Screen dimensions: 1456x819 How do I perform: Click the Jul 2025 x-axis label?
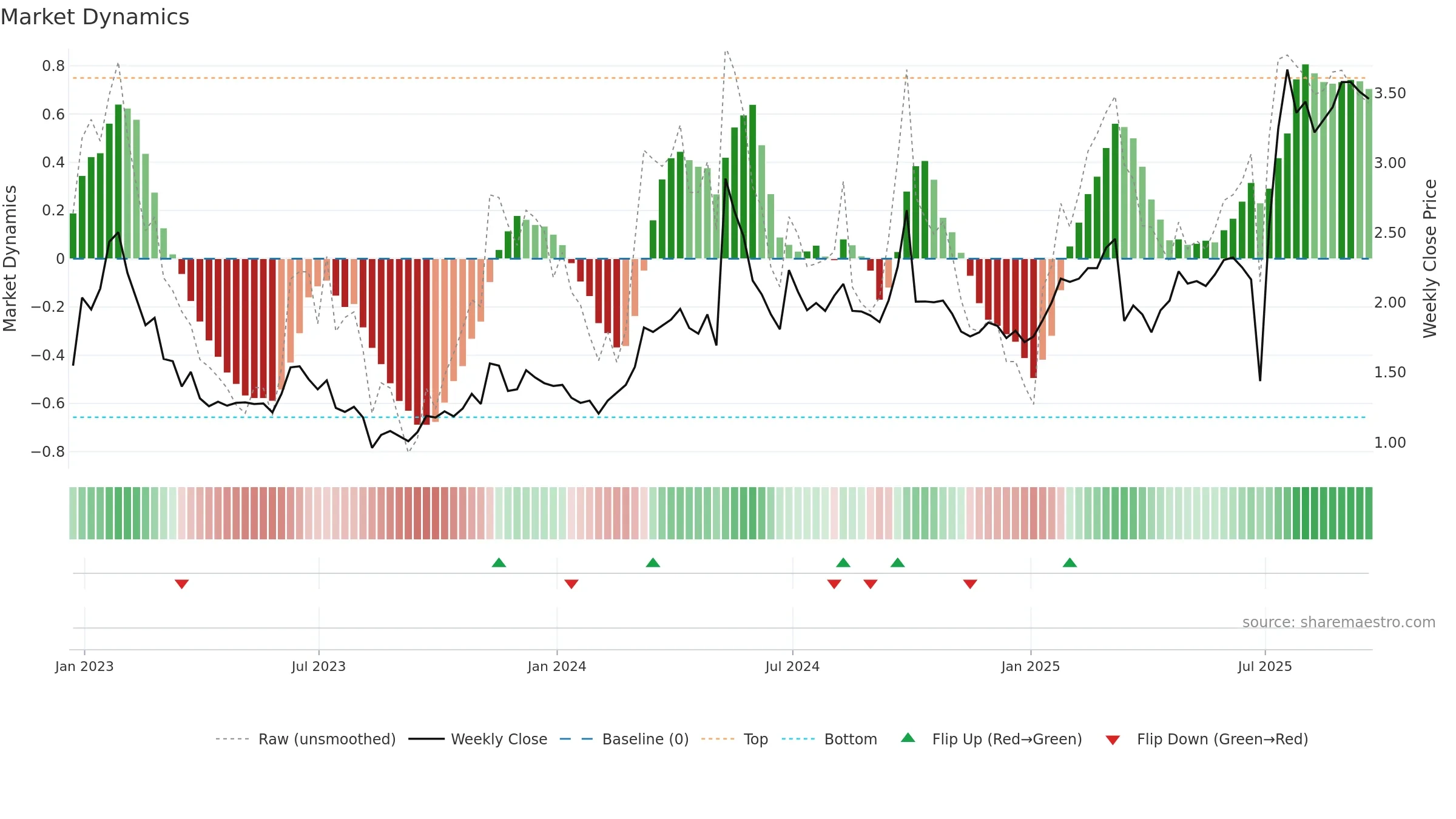click(1265, 666)
